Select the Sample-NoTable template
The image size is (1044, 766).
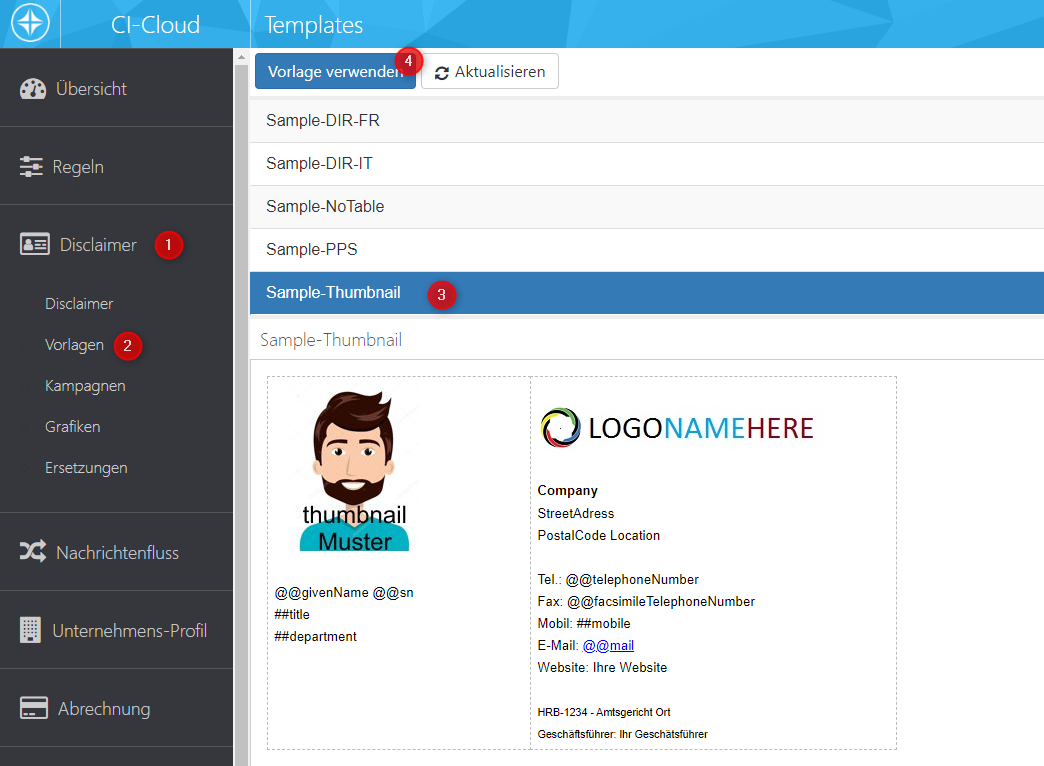coord(325,206)
